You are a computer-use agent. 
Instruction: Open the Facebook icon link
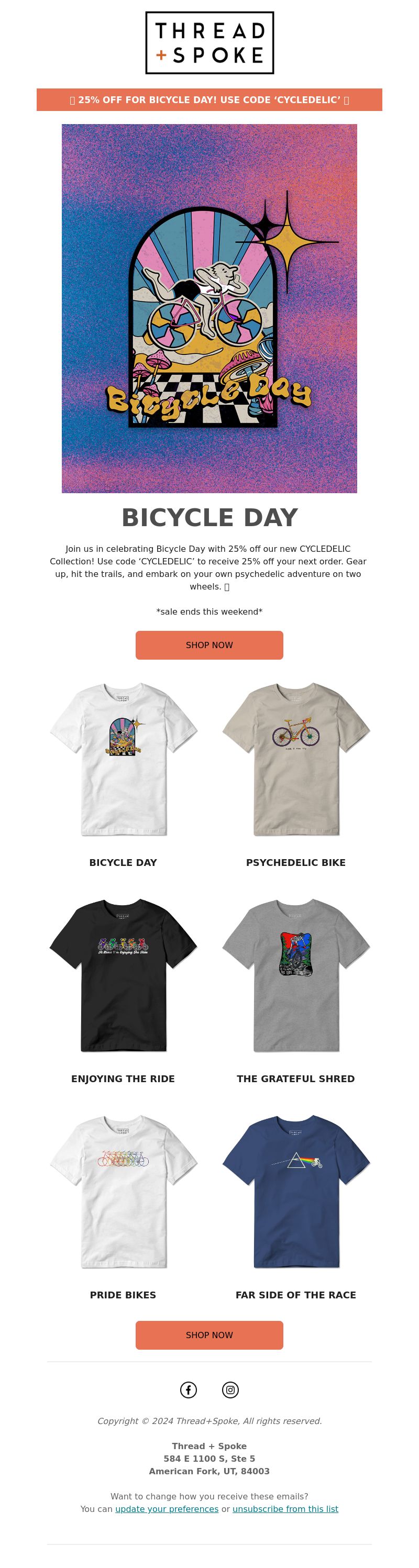[188, 1389]
